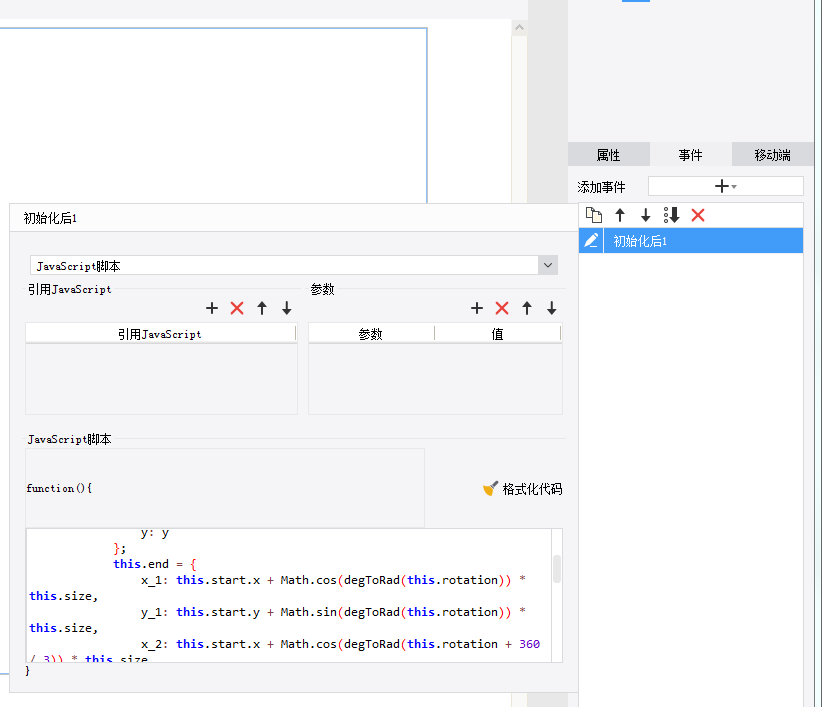Click the empty parameters table area
The width and height of the screenshot is (822, 707).
point(435,378)
